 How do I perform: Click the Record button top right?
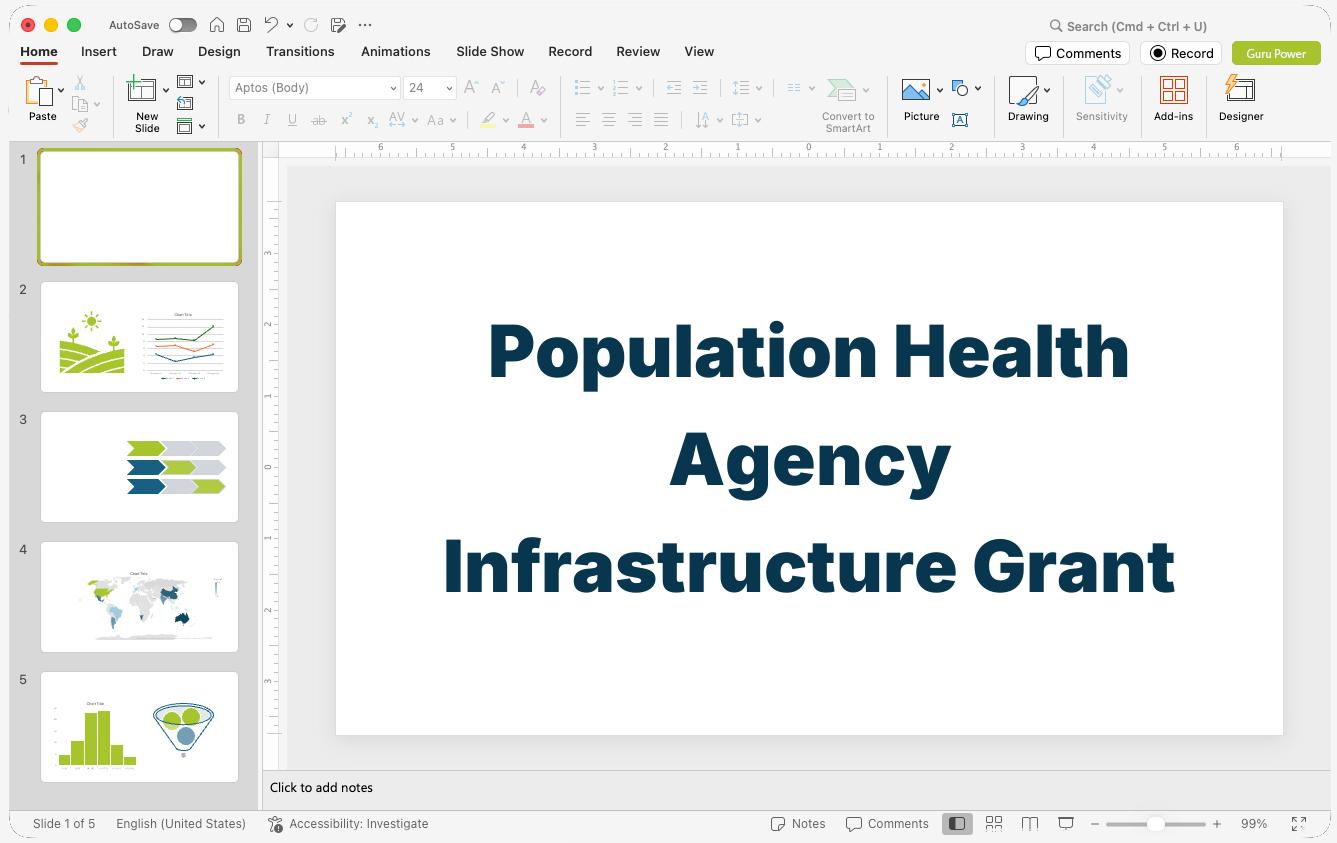pos(1181,53)
